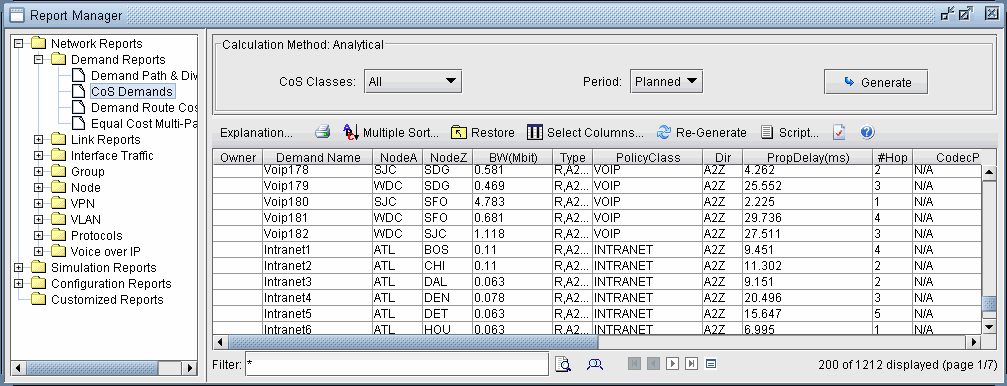
Task: Click tree panel horizontal scrollbar right arrow
Action: [x=189, y=368]
